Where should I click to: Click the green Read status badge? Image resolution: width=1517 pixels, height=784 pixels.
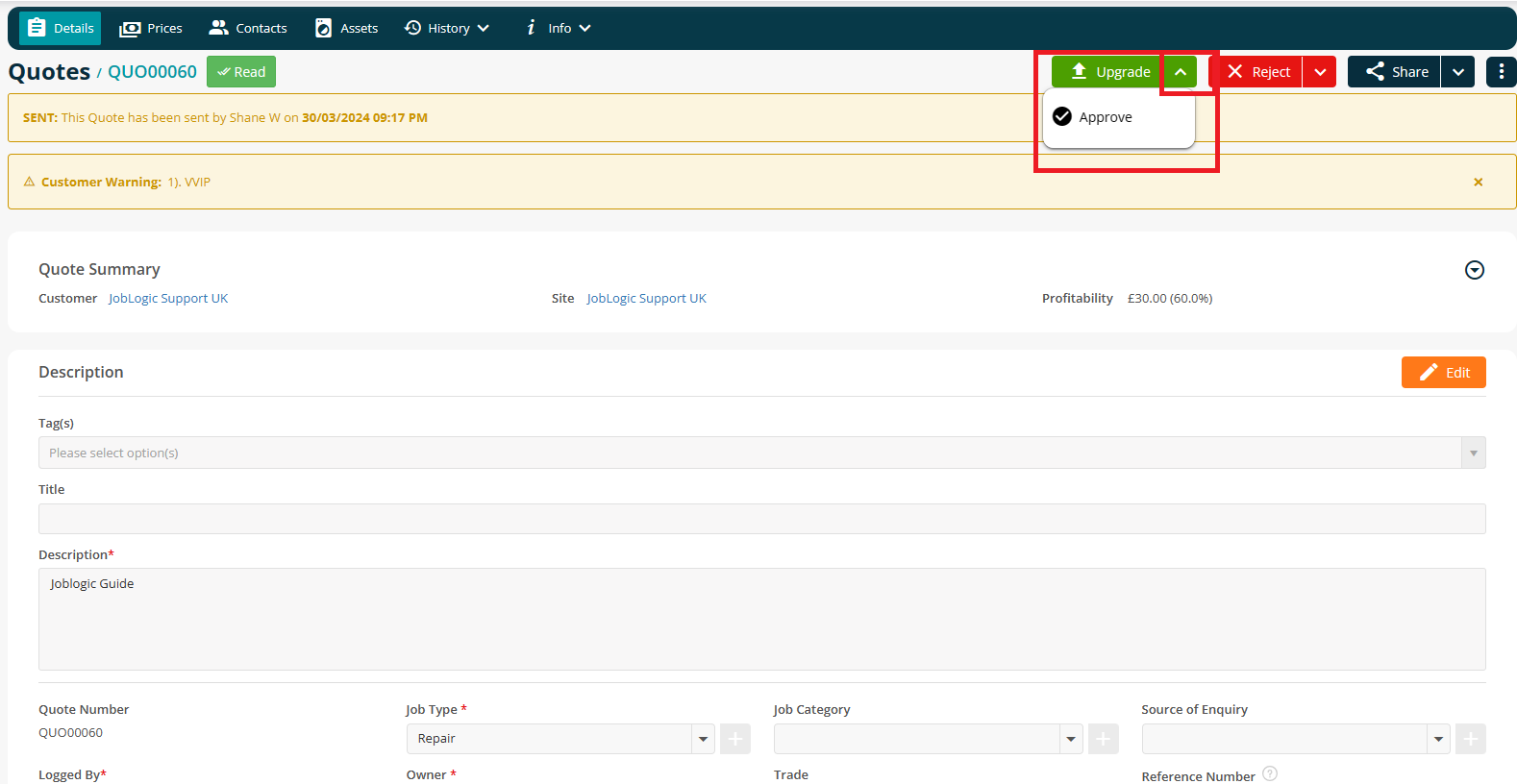[x=241, y=72]
